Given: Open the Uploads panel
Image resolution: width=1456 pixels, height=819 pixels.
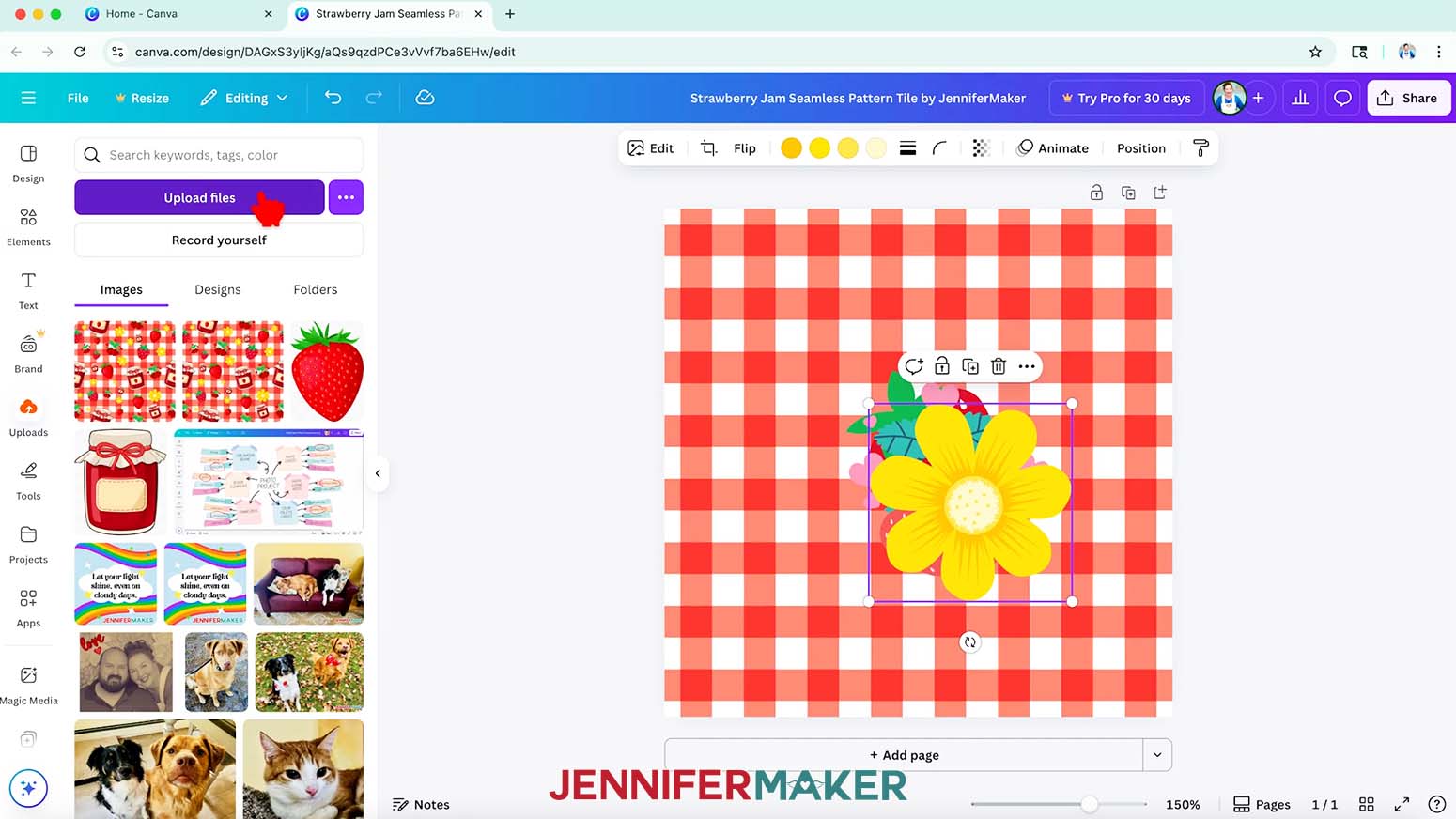Looking at the screenshot, I should tap(28, 418).
